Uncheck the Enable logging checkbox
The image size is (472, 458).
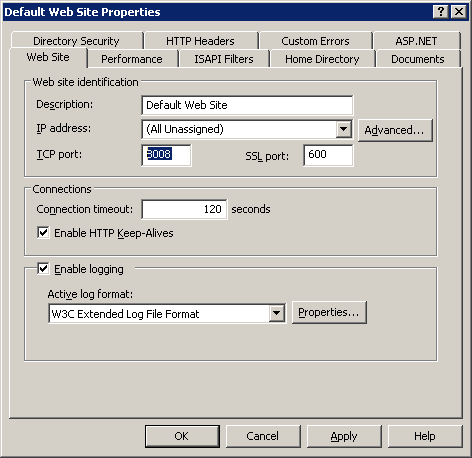pyautogui.click(x=43, y=269)
